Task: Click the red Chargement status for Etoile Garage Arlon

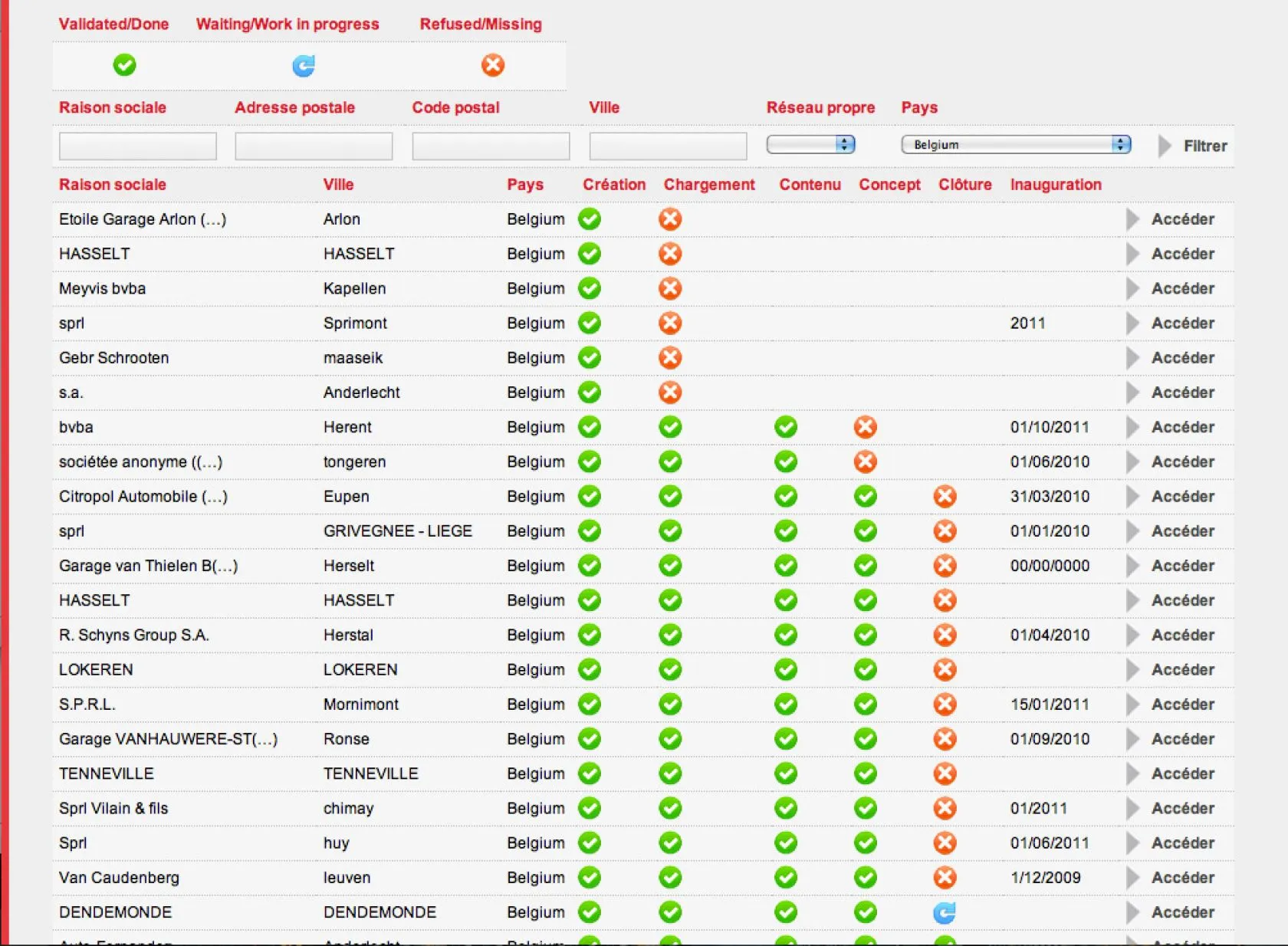Action: pos(670,219)
